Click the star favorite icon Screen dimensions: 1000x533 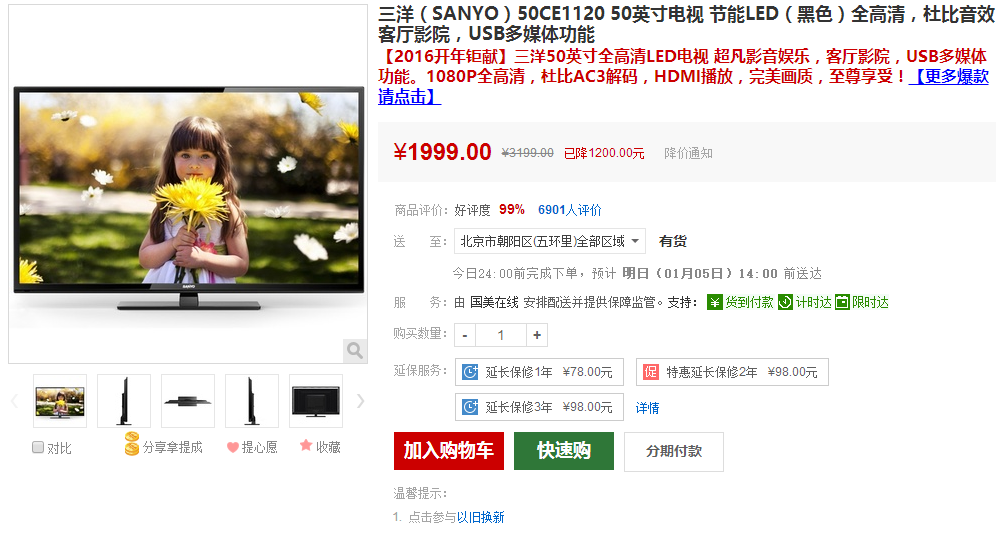point(306,445)
